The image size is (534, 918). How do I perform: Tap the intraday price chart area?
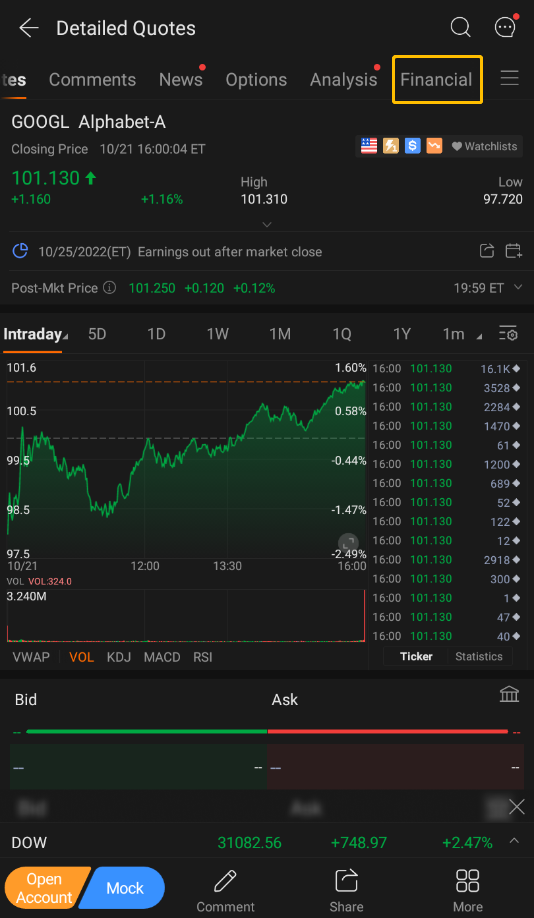186,459
